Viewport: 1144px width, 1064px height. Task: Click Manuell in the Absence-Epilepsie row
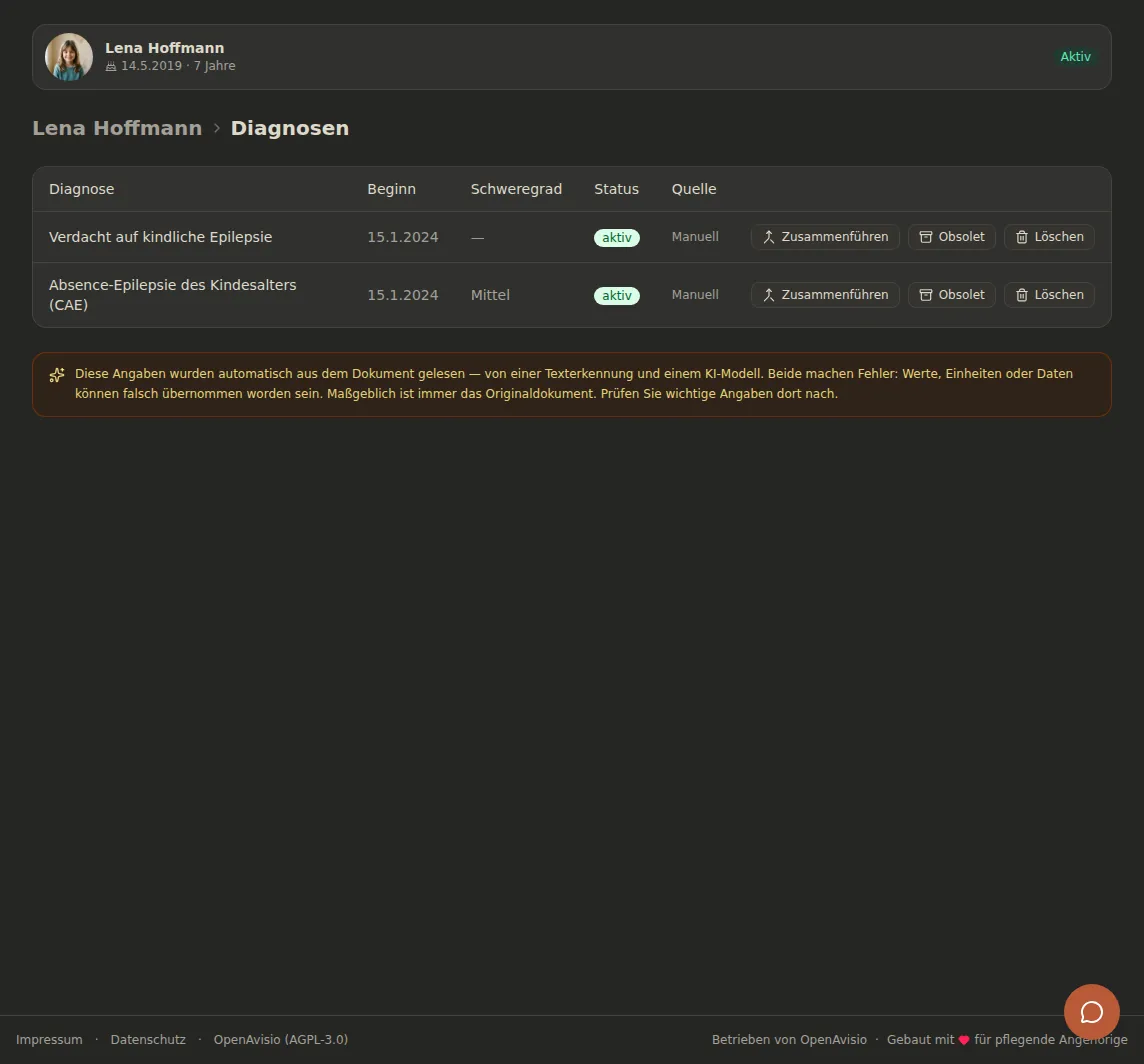[695, 295]
